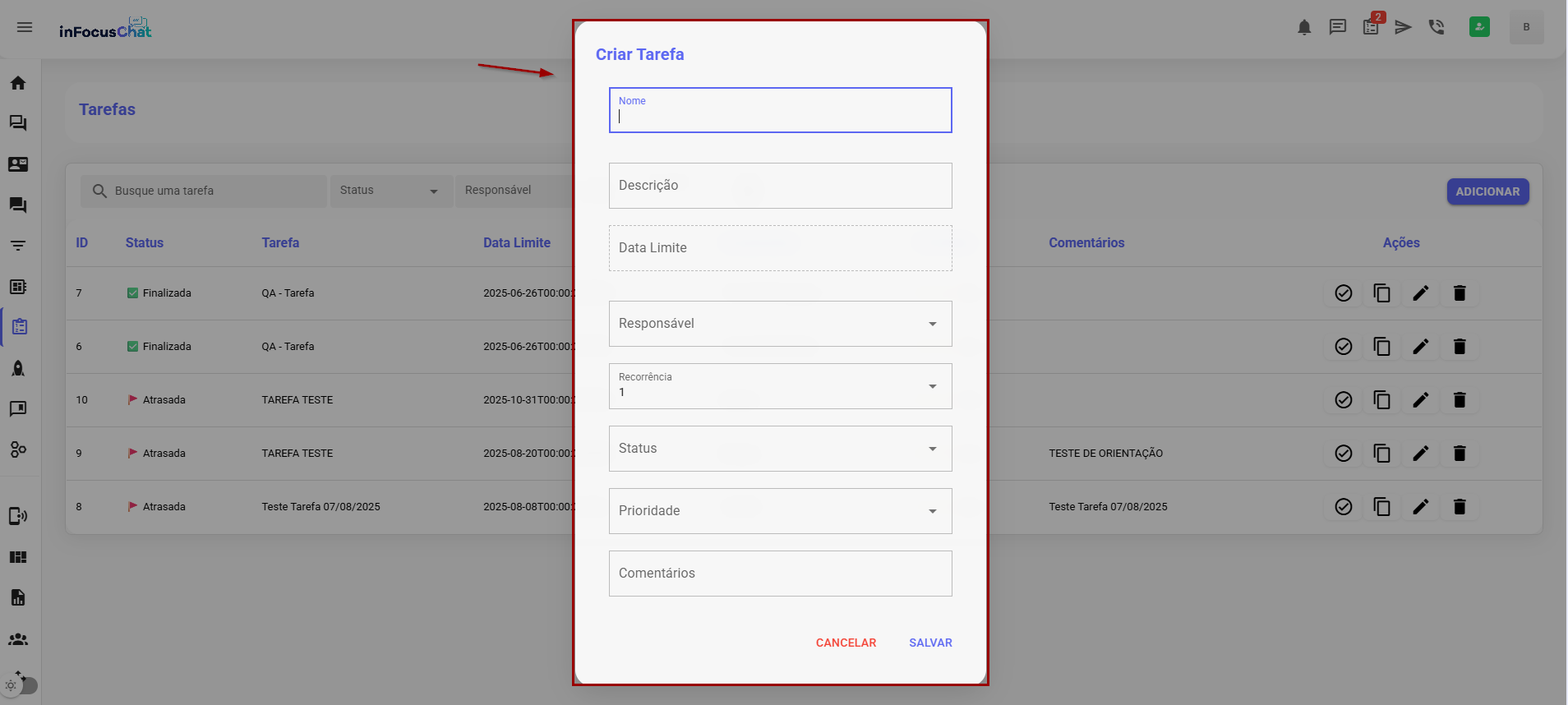The height and width of the screenshot is (705, 1568).
Task: Click the SALVAR button
Action: pyautogui.click(x=930, y=643)
